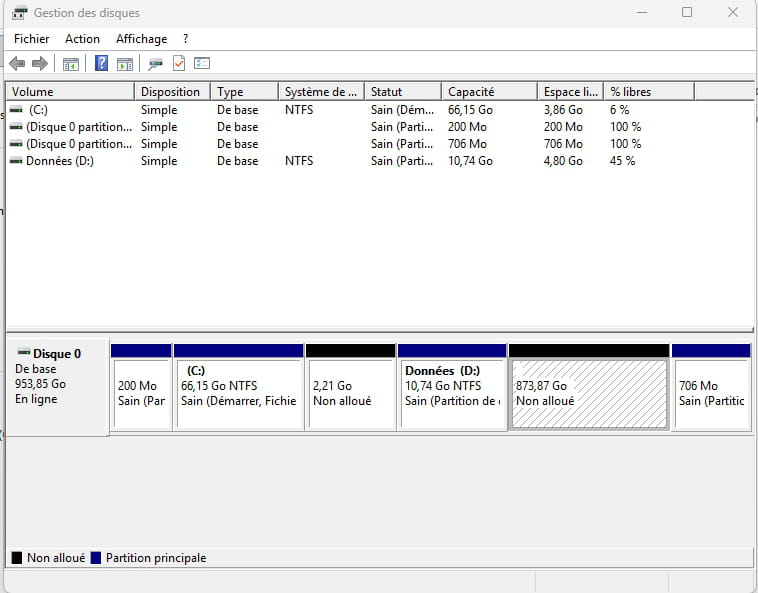Open the Fichier menu
This screenshot has height=593, width=758.
tap(31, 39)
